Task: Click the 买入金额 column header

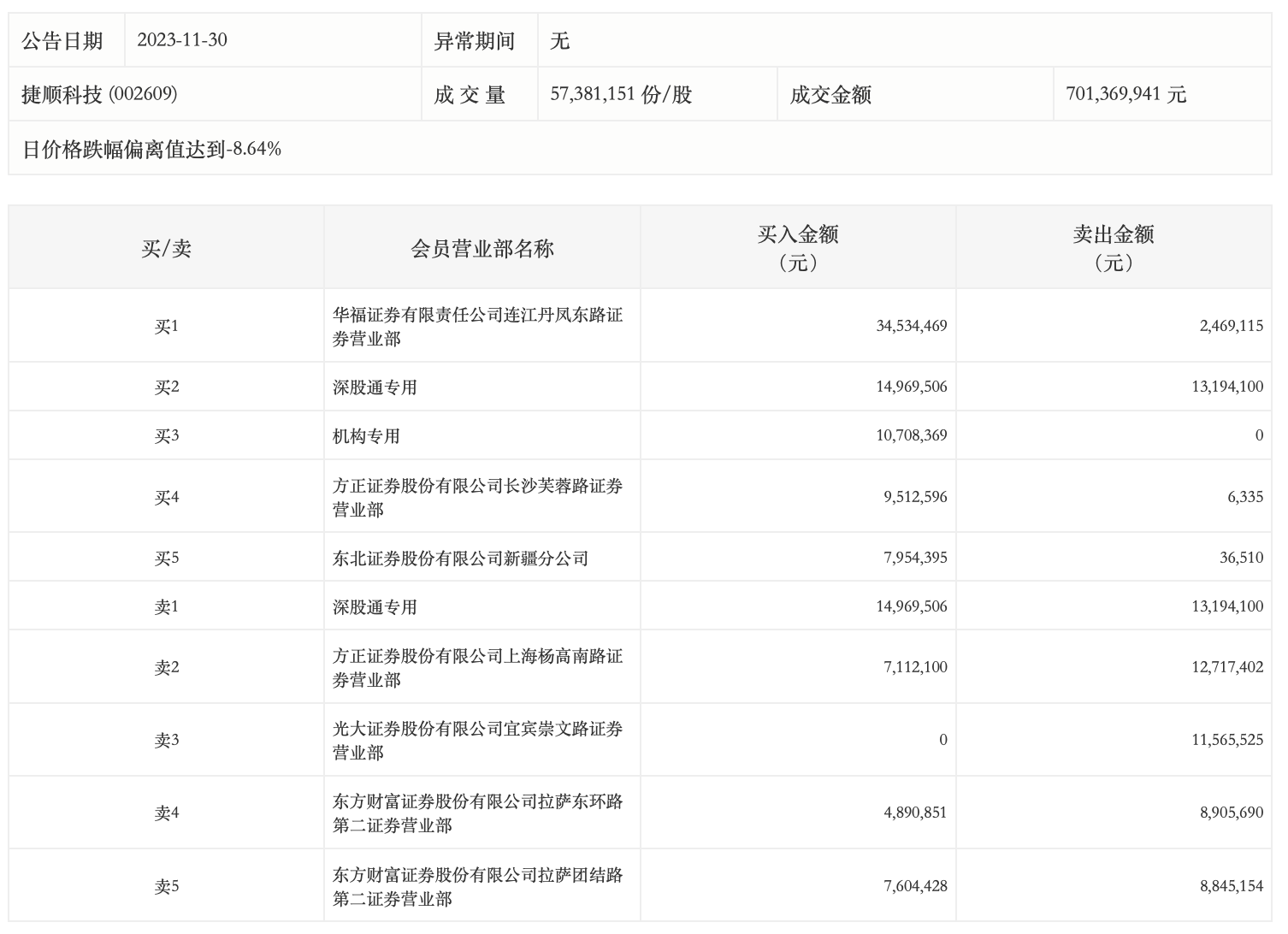Action: click(797, 248)
